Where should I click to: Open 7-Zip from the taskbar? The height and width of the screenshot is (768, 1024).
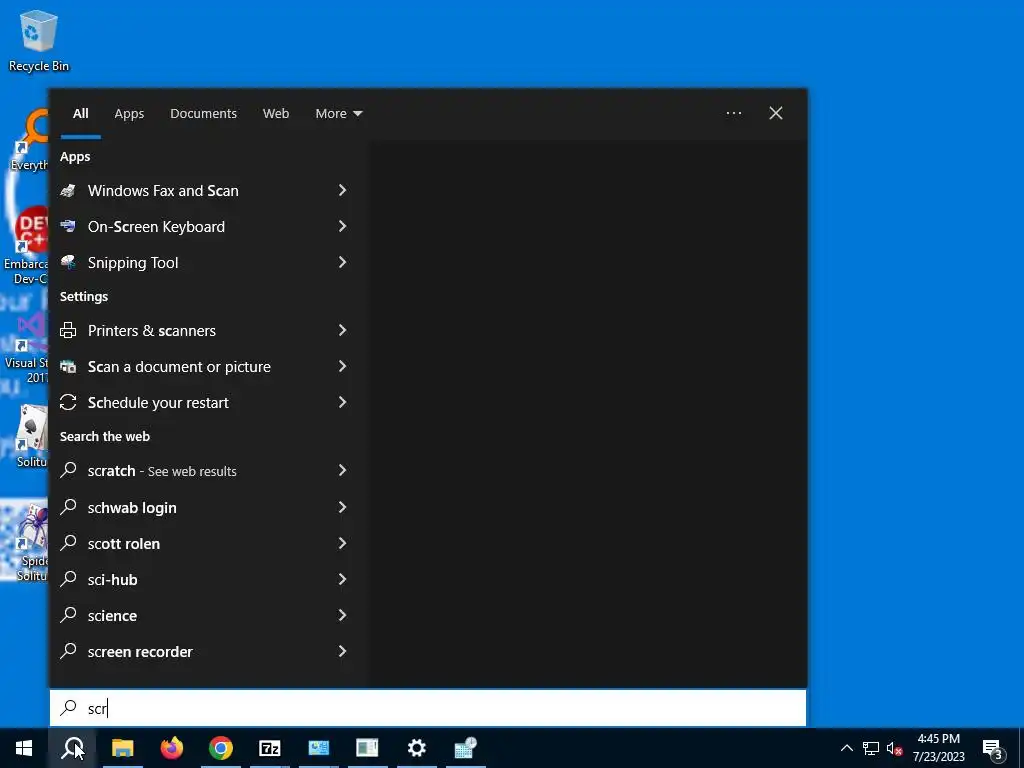[x=270, y=748]
